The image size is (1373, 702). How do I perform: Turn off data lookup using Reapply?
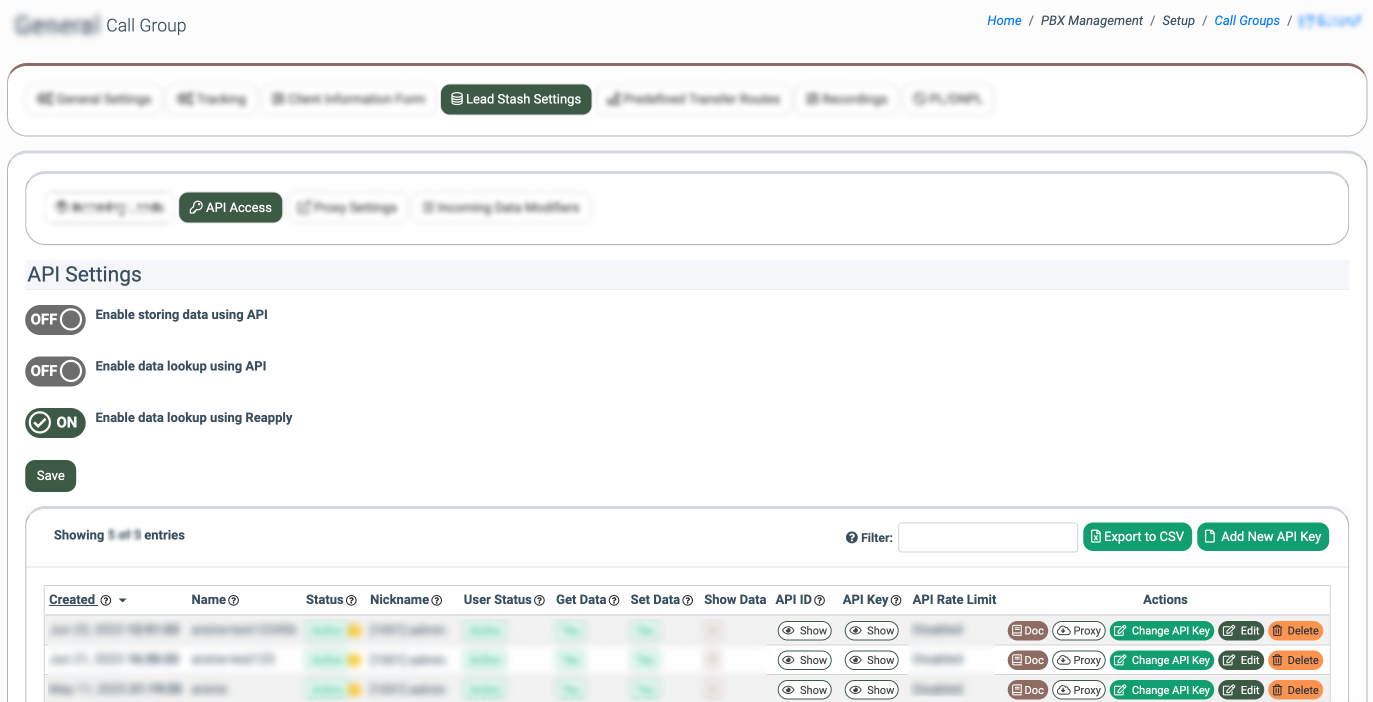tap(55, 423)
